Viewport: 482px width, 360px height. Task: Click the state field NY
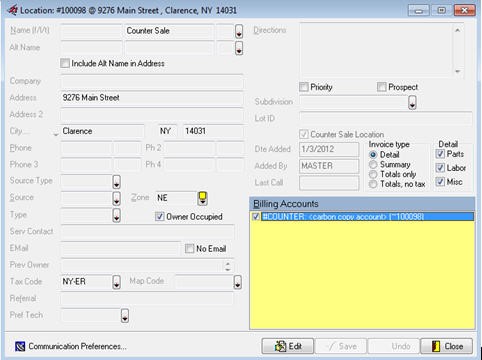point(167,131)
